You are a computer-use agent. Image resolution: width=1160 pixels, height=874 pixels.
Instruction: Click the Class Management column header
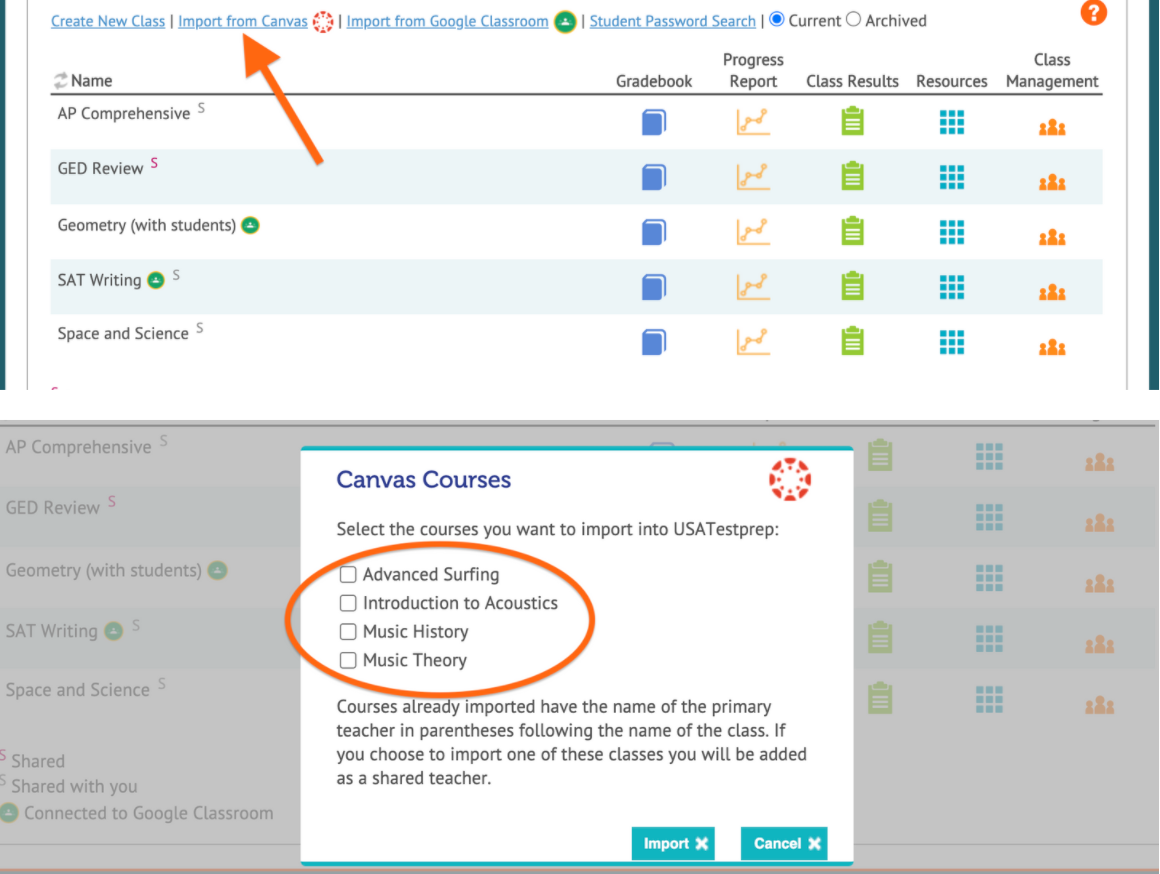click(1052, 70)
